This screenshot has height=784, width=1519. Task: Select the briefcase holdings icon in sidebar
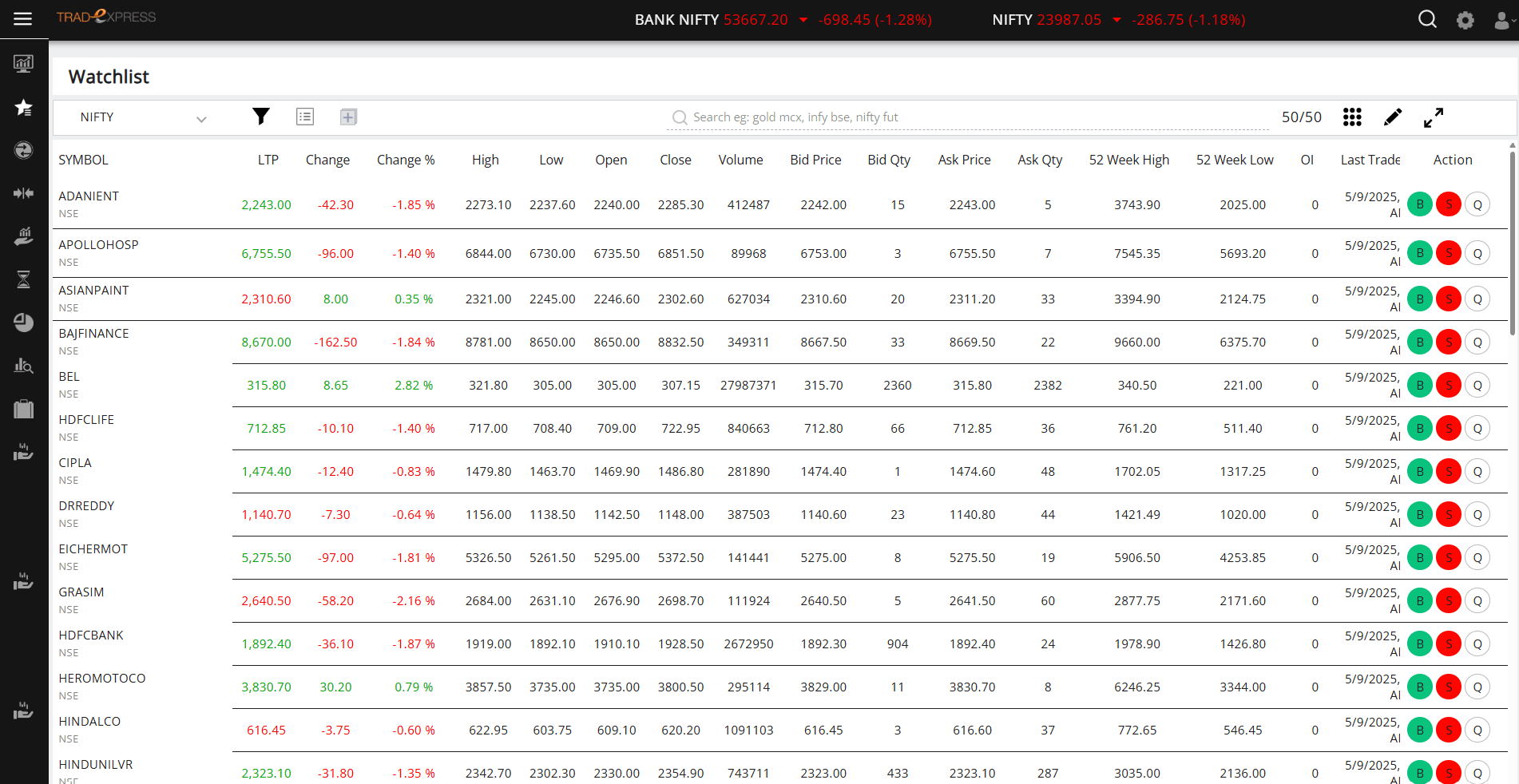tap(23, 409)
